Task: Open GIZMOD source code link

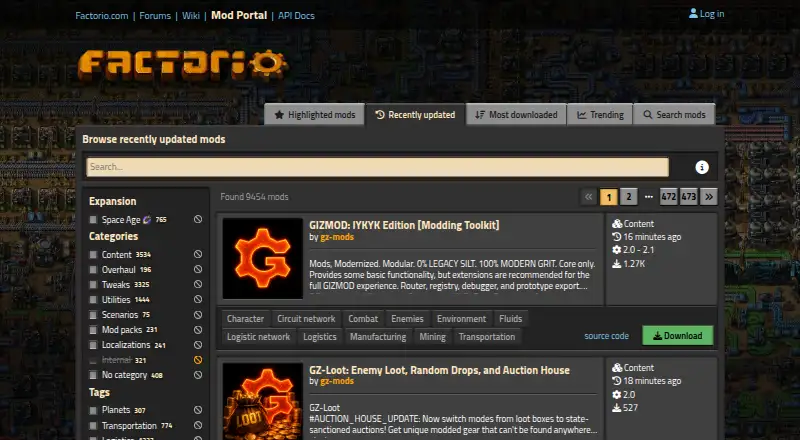Action: [x=606, y=336]
